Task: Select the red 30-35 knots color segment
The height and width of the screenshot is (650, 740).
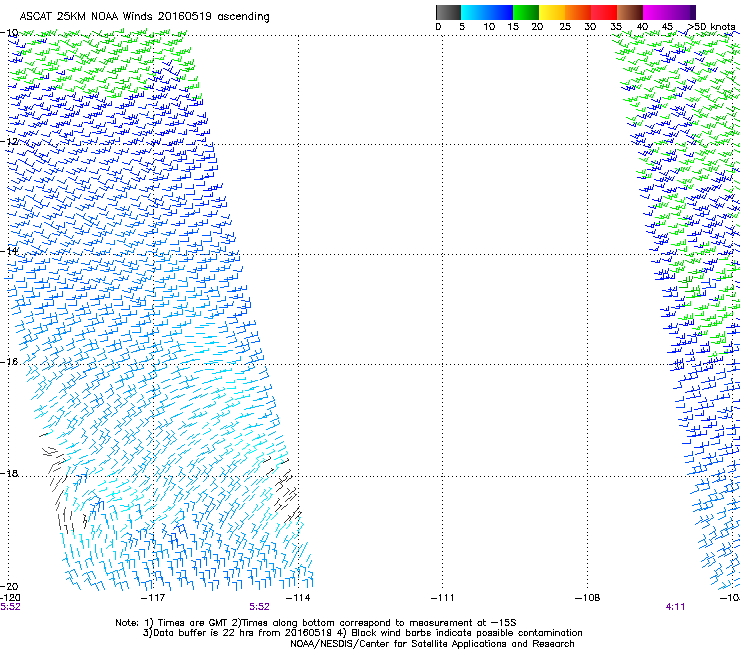Action: pyautogui.click(x=604, y=12)
